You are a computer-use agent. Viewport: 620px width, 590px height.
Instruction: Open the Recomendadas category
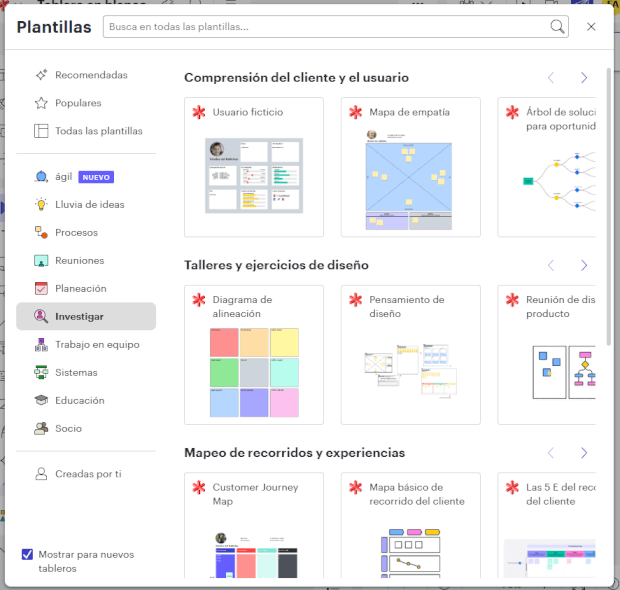[86, 75]
